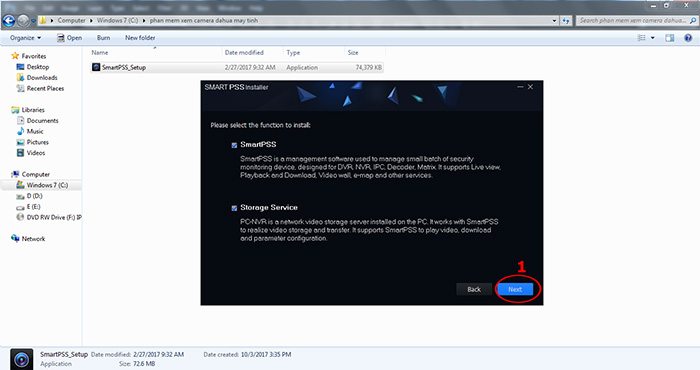Viewport: 700px width, 370px height.
Task: Select the Network icon in sidebar
Action: (15, 239)
